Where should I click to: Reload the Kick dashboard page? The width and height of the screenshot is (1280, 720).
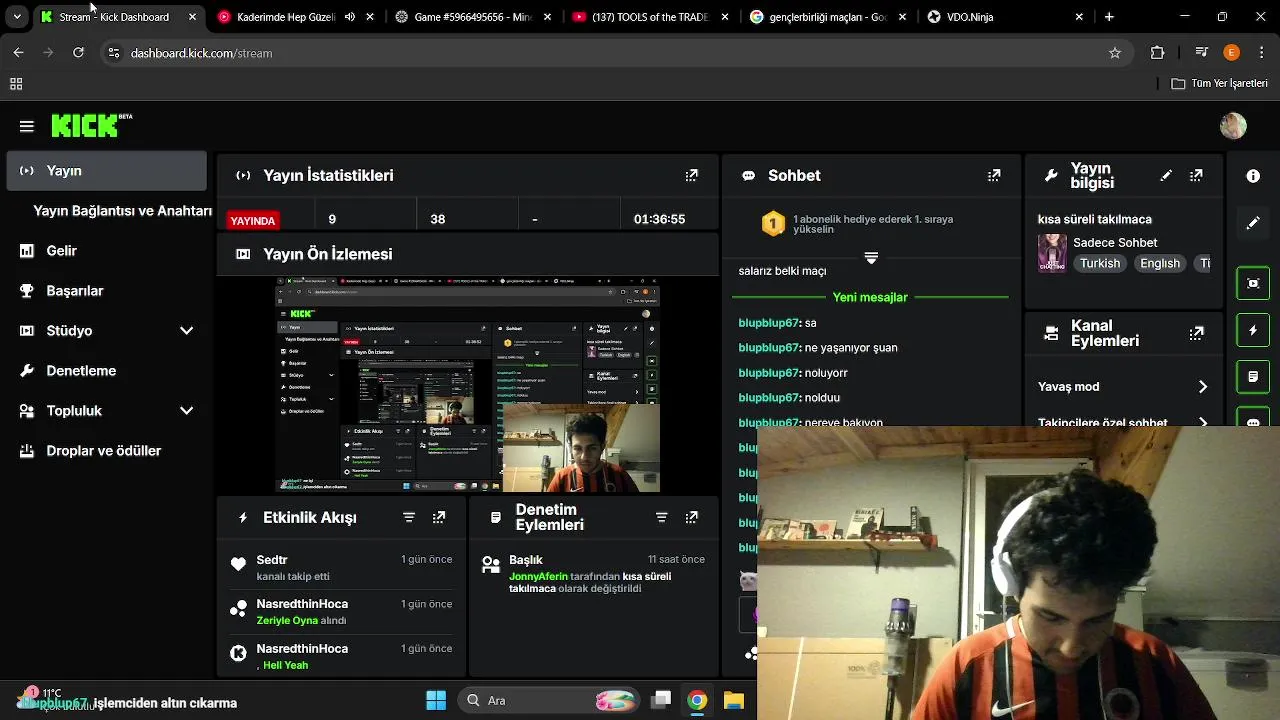pyautogui.click(x=78, y=53)
